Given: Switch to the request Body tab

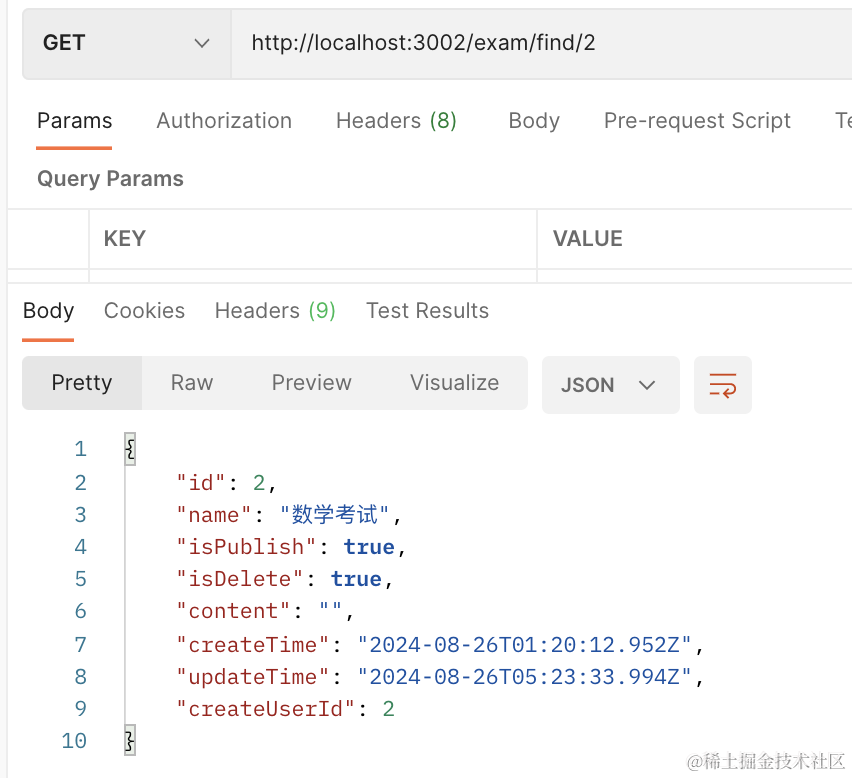Looking at the screenshot, I should click(x=533, y=121).
